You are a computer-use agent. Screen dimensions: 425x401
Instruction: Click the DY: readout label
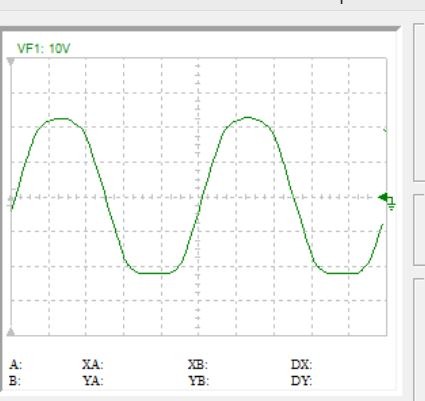pos(302,381)
